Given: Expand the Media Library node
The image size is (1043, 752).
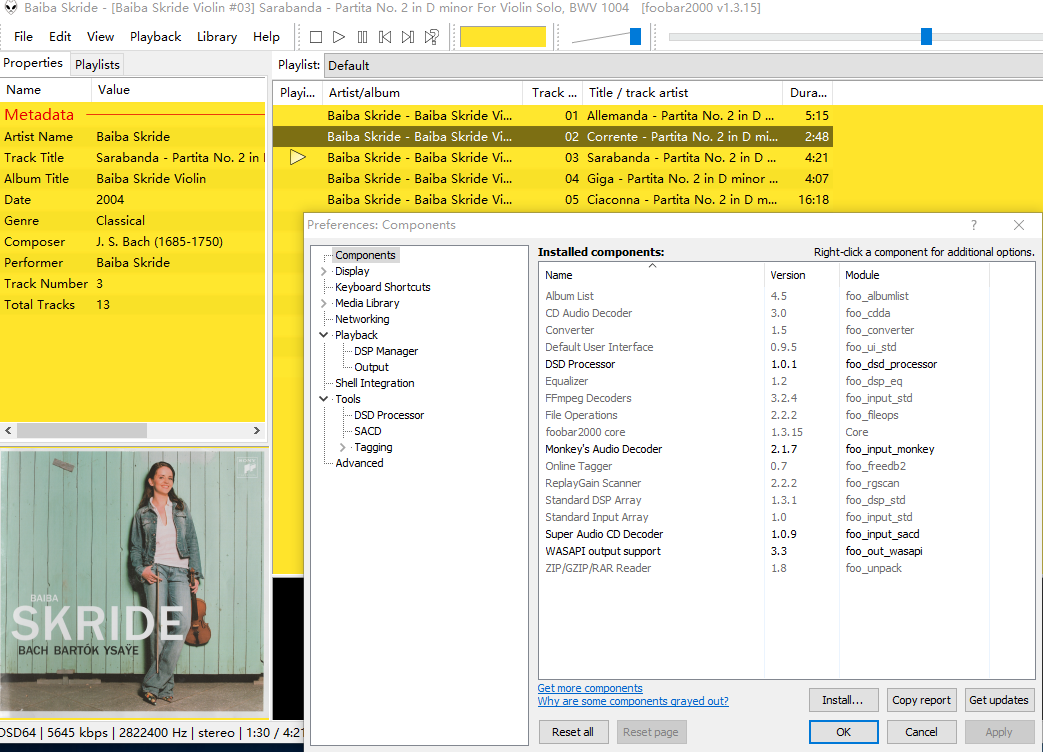Looking at the screenshot, I should (323, 303).
